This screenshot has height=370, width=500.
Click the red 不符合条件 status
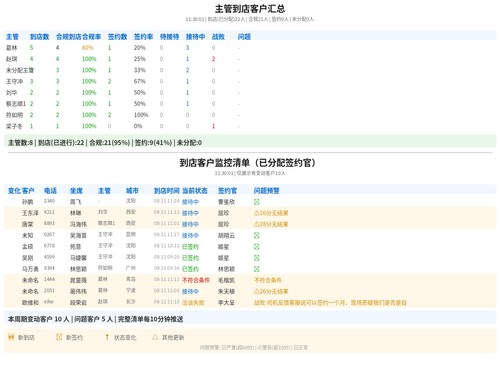(196, 280)
